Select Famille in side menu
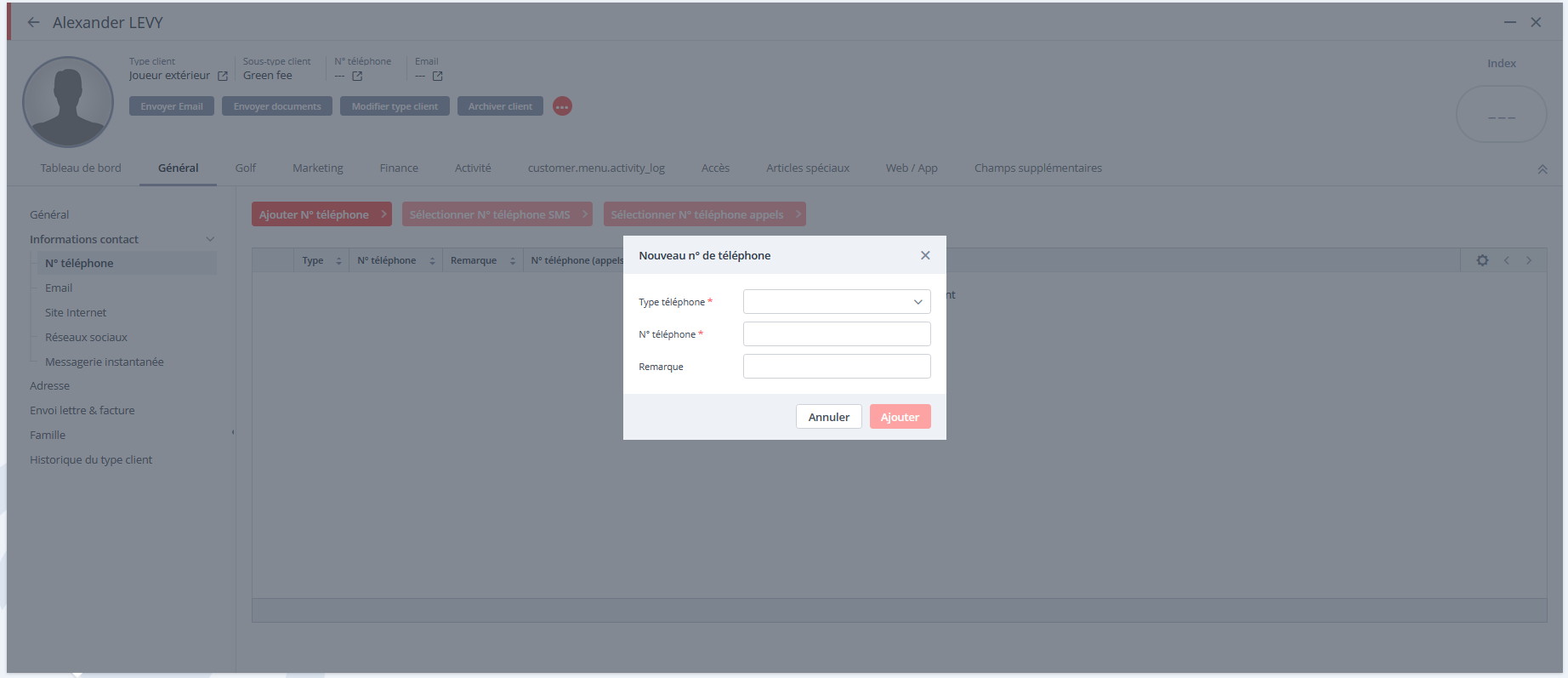The image size is (1568, 678). [48, 436]
